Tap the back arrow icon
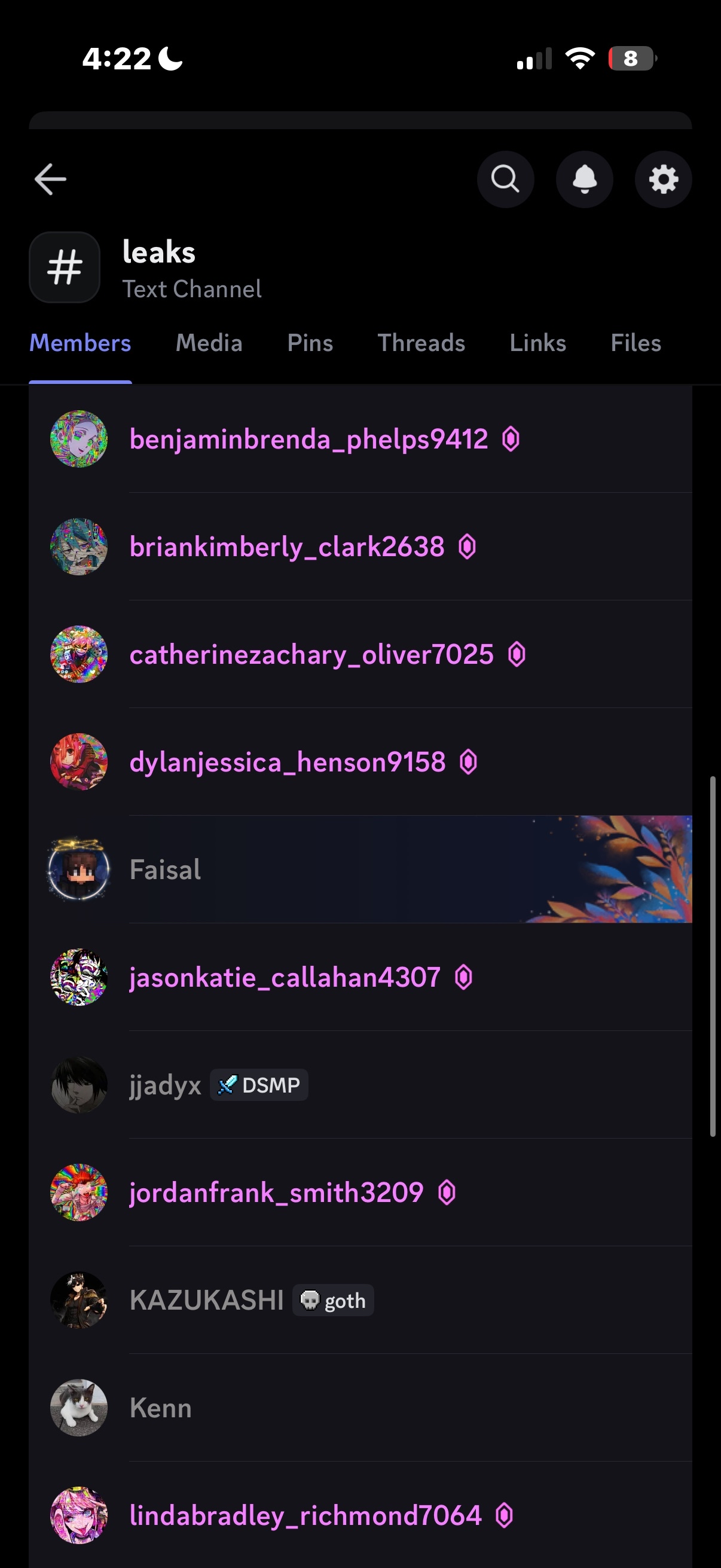 pyautogui.click(x=50, y=179)
